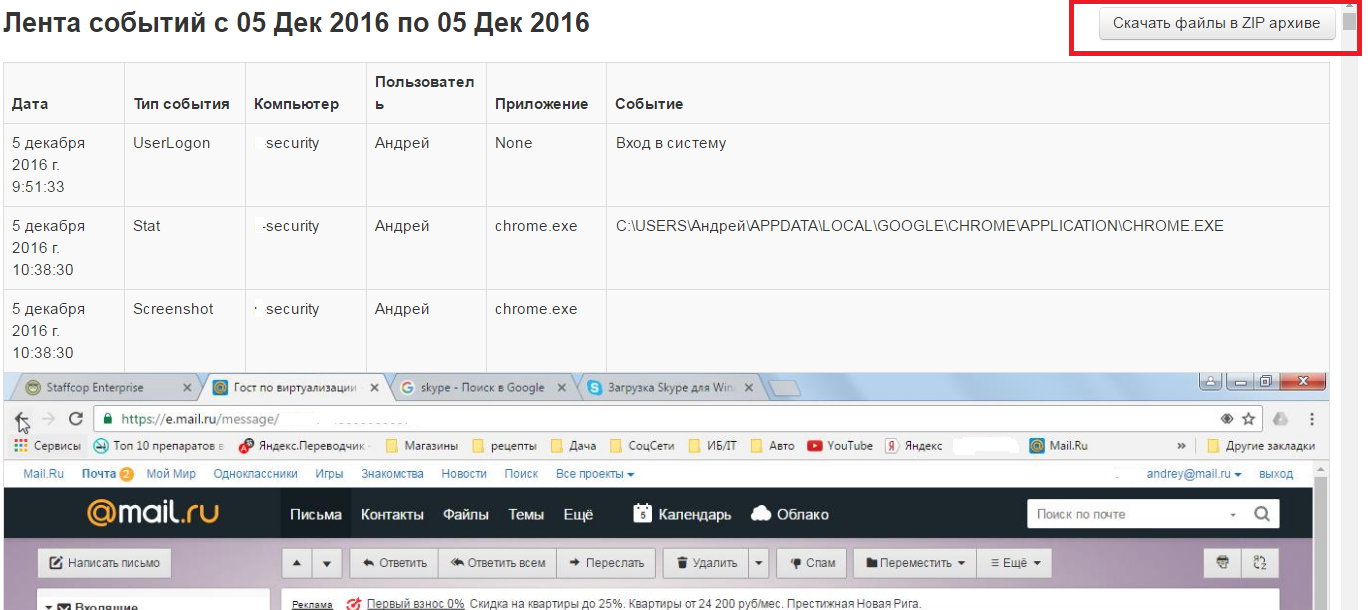
Task: Open the Первый взнос 0% ad link
Action: [415, 603]
